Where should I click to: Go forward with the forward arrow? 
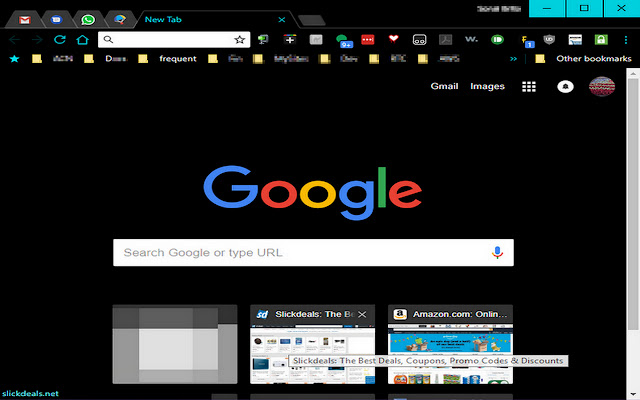coord(37,40)
